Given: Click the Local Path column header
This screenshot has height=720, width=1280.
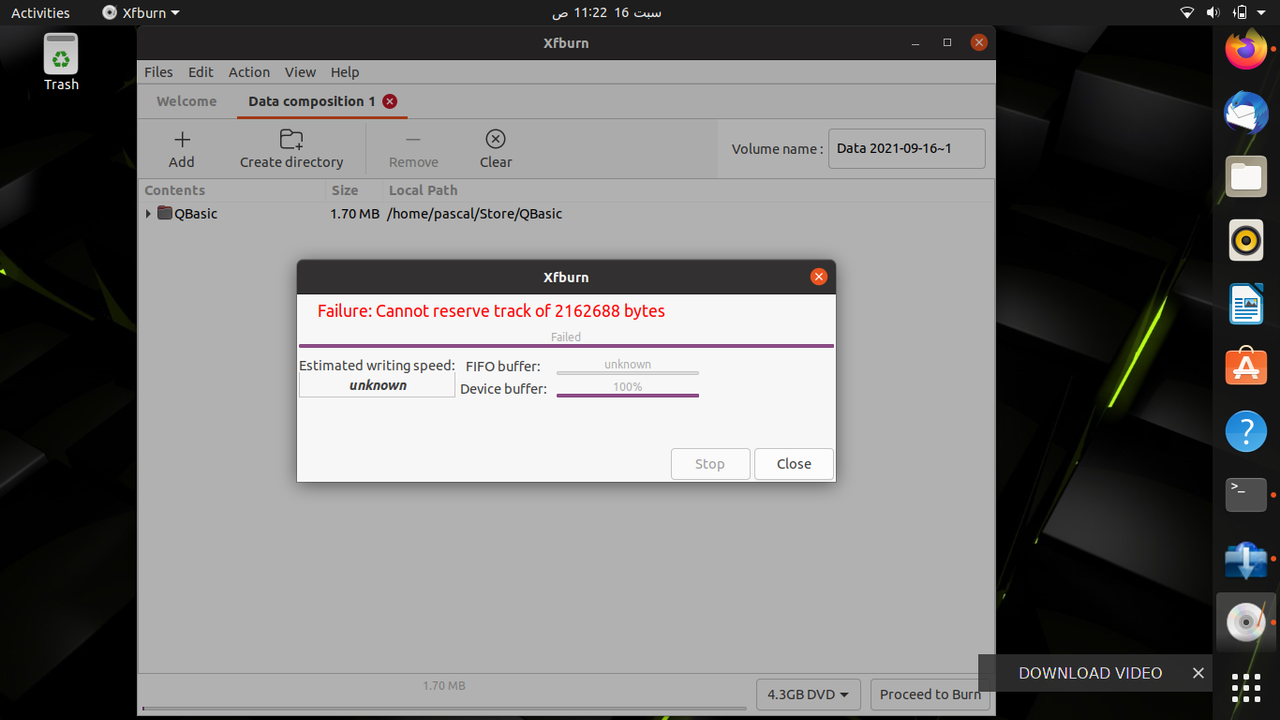Looking at the screenshot, I should 689,190.
